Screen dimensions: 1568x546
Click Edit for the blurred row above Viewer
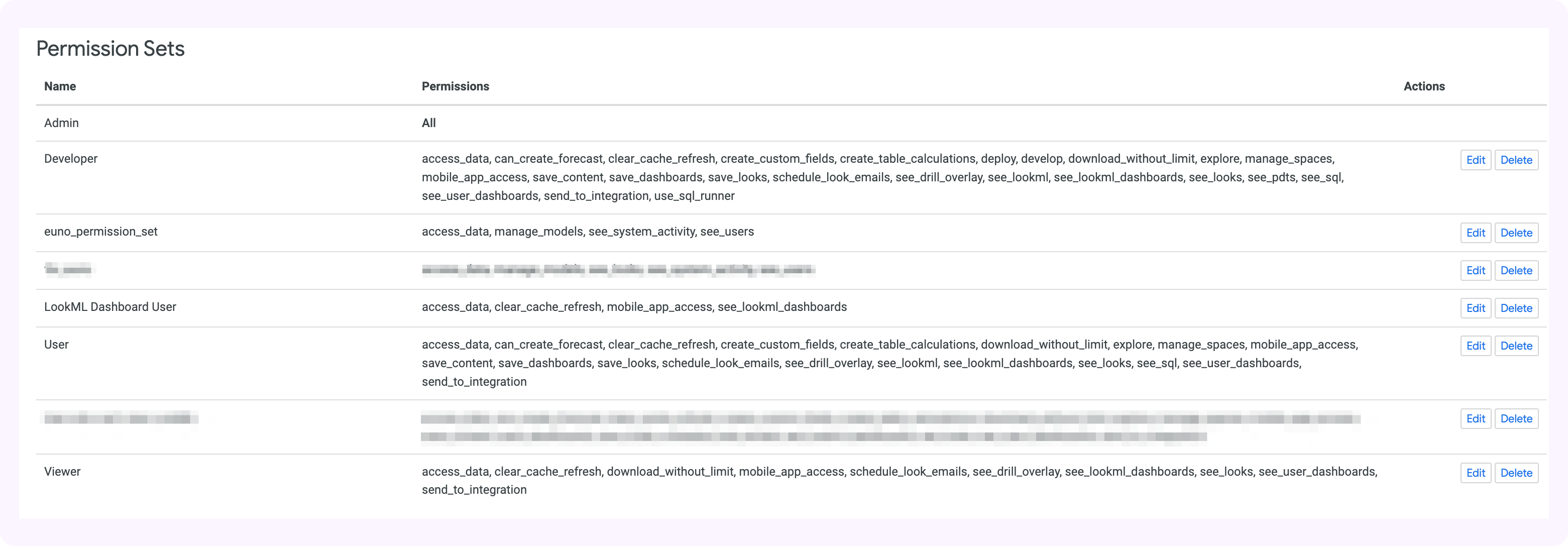pos(1475,419)
